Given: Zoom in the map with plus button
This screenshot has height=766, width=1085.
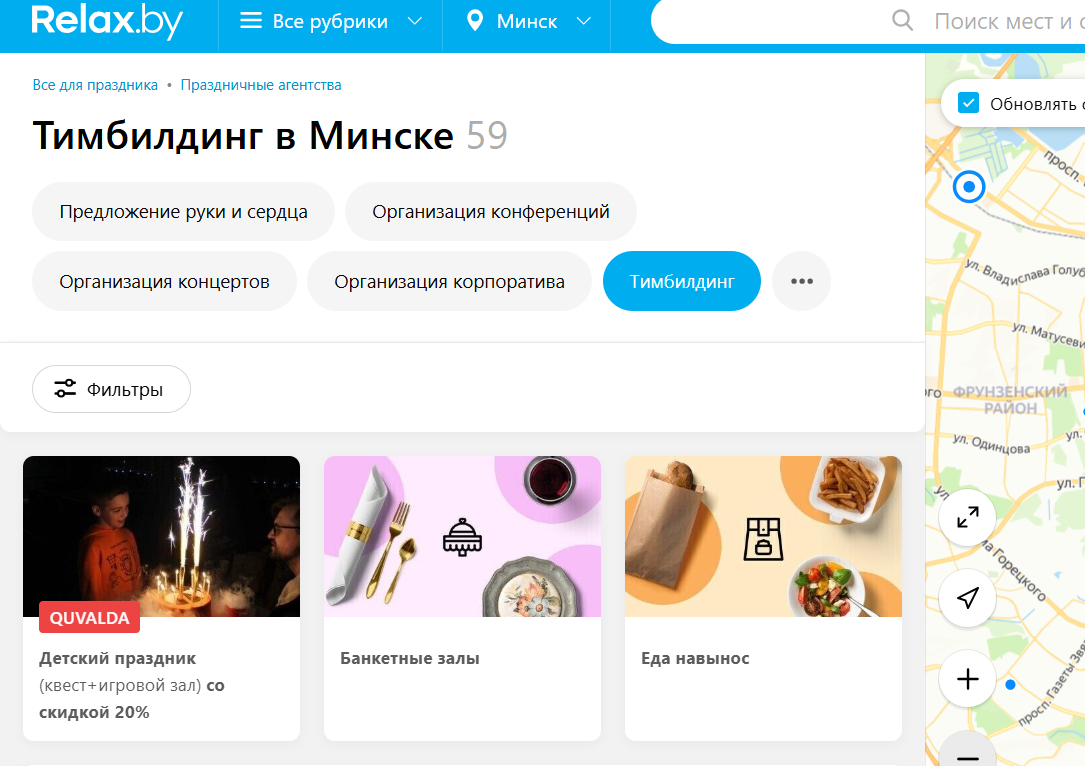Looking at the screenshot, I should coord(967,679).
